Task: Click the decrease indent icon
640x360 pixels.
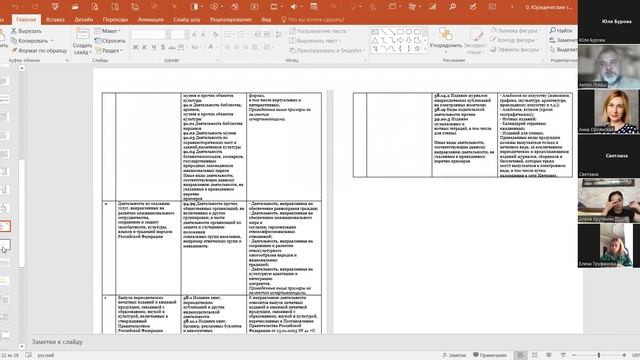Action: coord(257,35)
